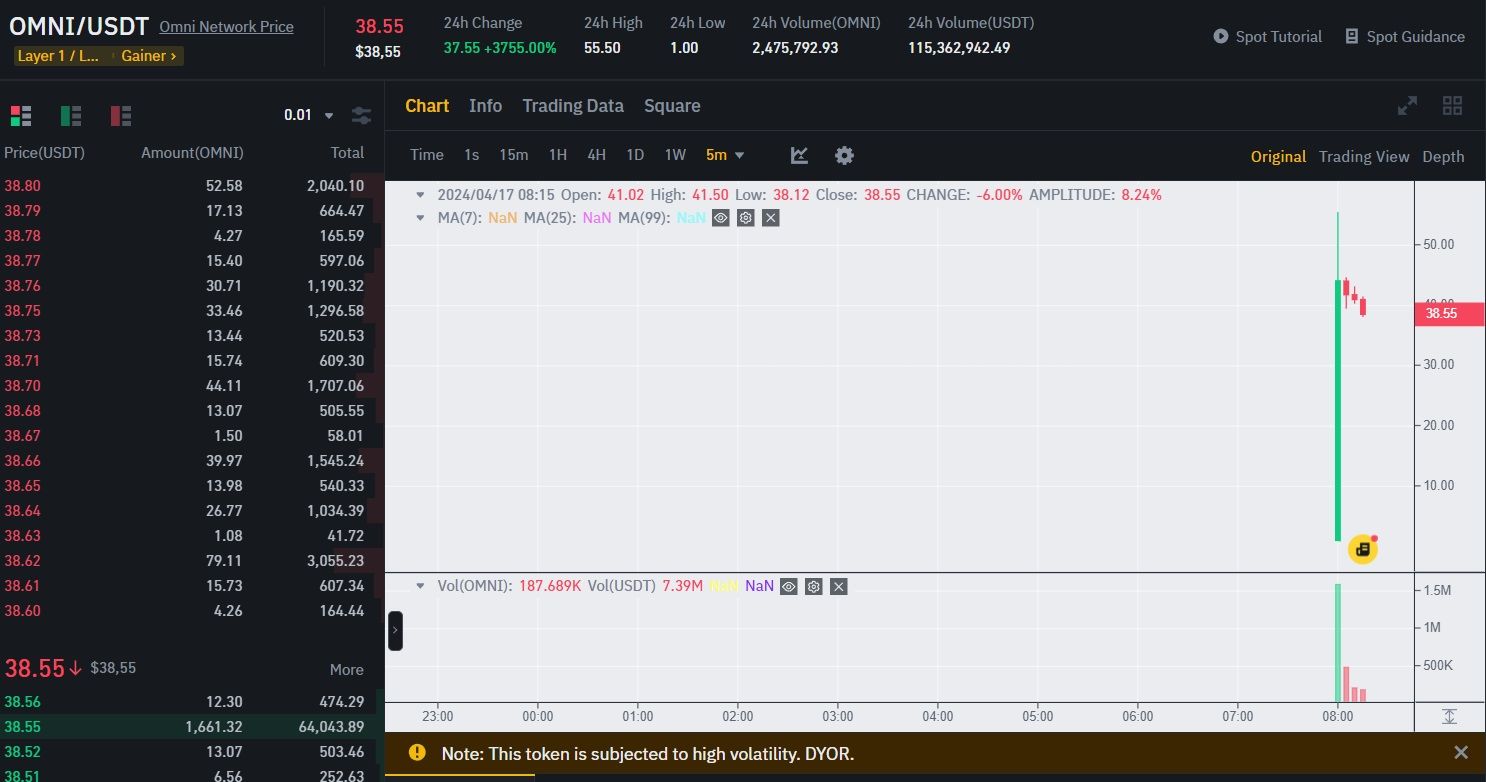Select the 15m chart interval

(514, 155)
